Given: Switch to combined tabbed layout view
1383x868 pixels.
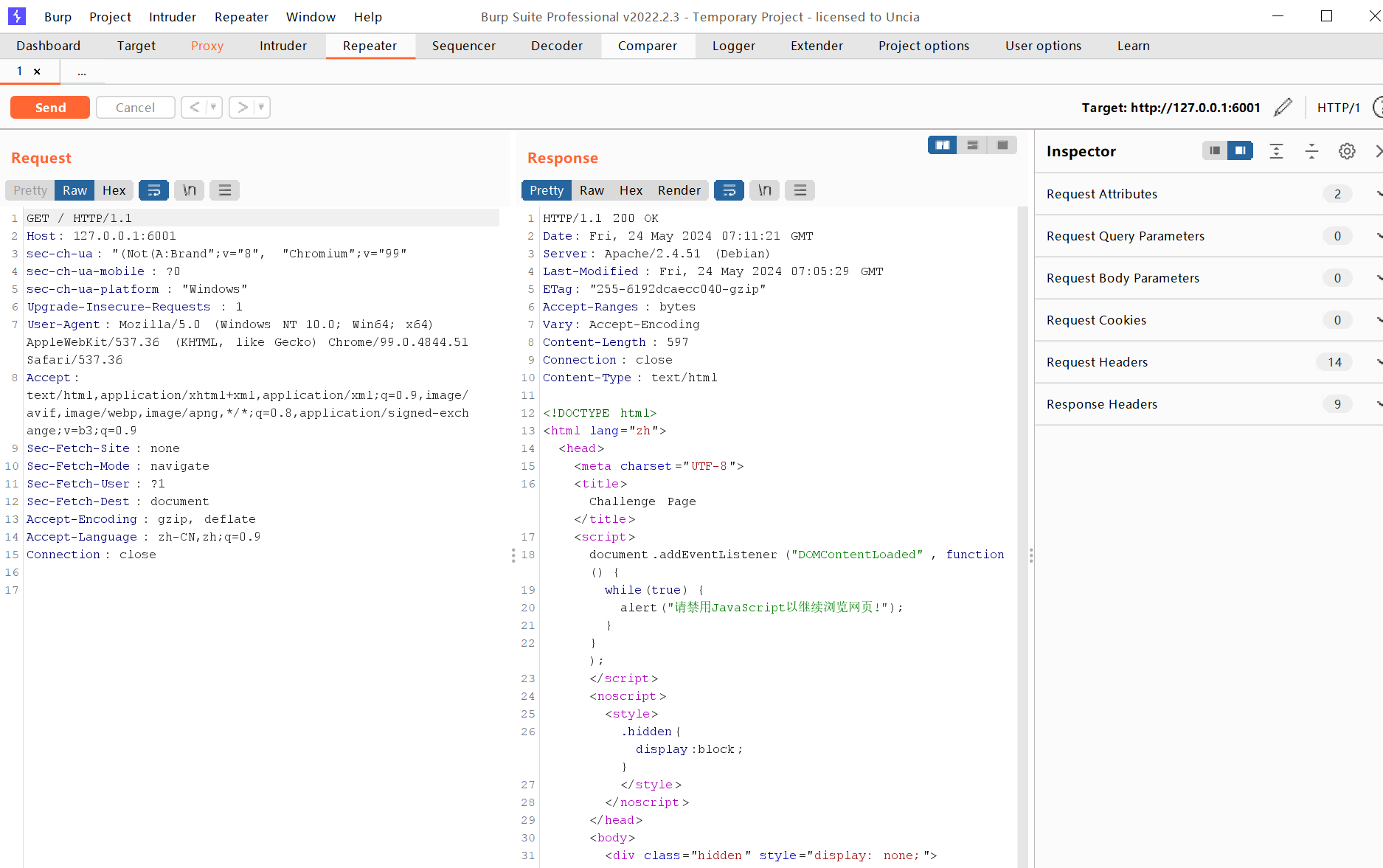Looking at the screenshot, I should 1002,145.
